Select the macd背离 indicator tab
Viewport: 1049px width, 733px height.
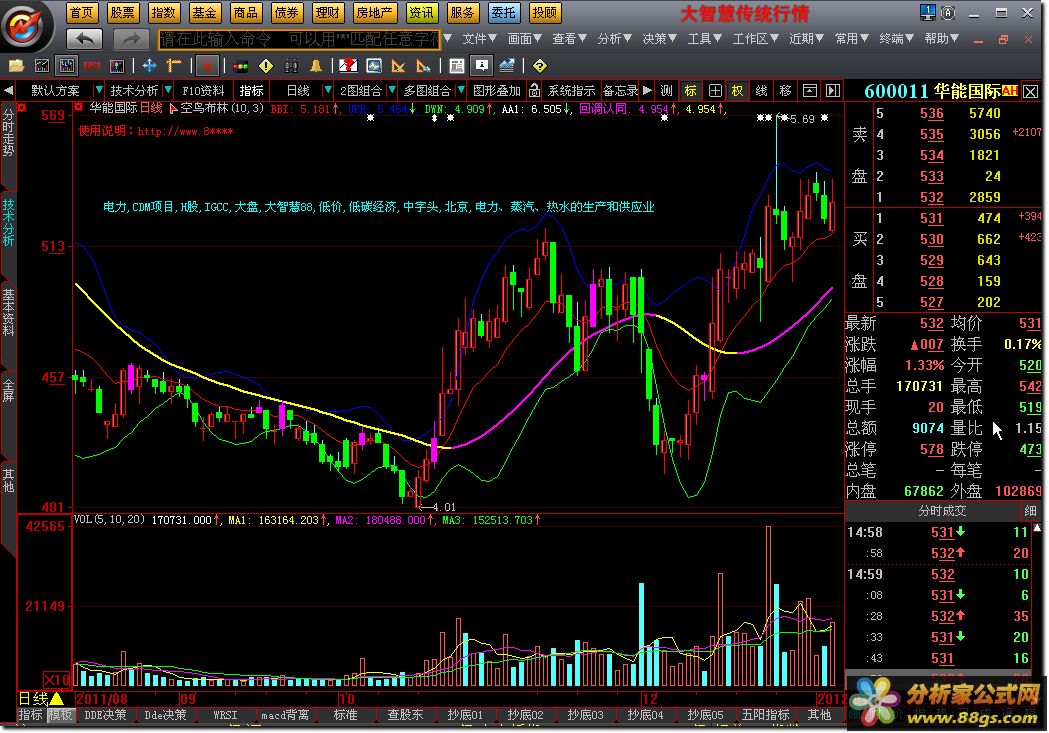(285, 715)
